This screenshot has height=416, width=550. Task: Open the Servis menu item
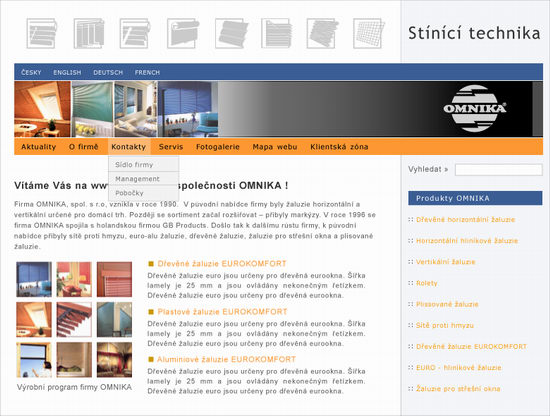[x=171, y=147]
